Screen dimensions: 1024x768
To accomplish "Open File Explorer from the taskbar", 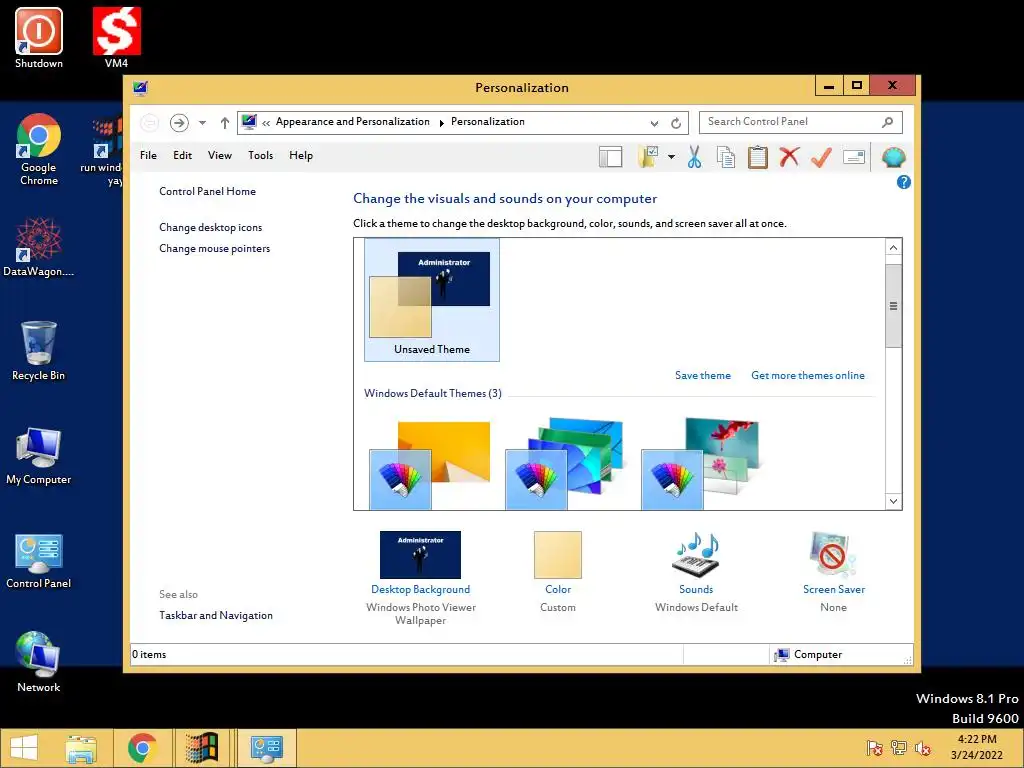I will point(81,748).
